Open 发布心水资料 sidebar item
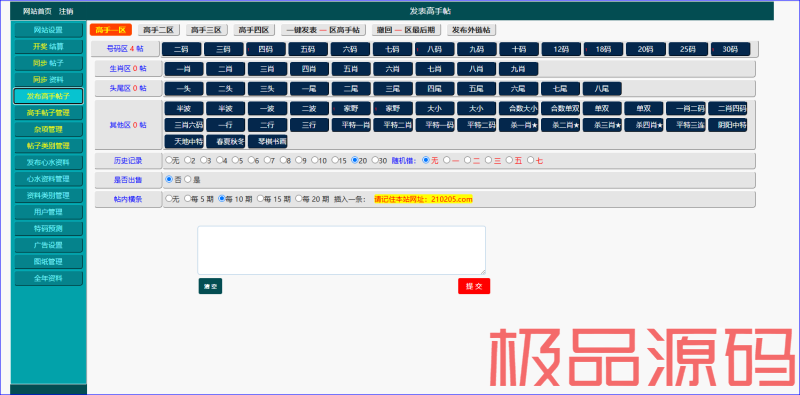This screenshot has width=800, height=395. tap(48, 162)
